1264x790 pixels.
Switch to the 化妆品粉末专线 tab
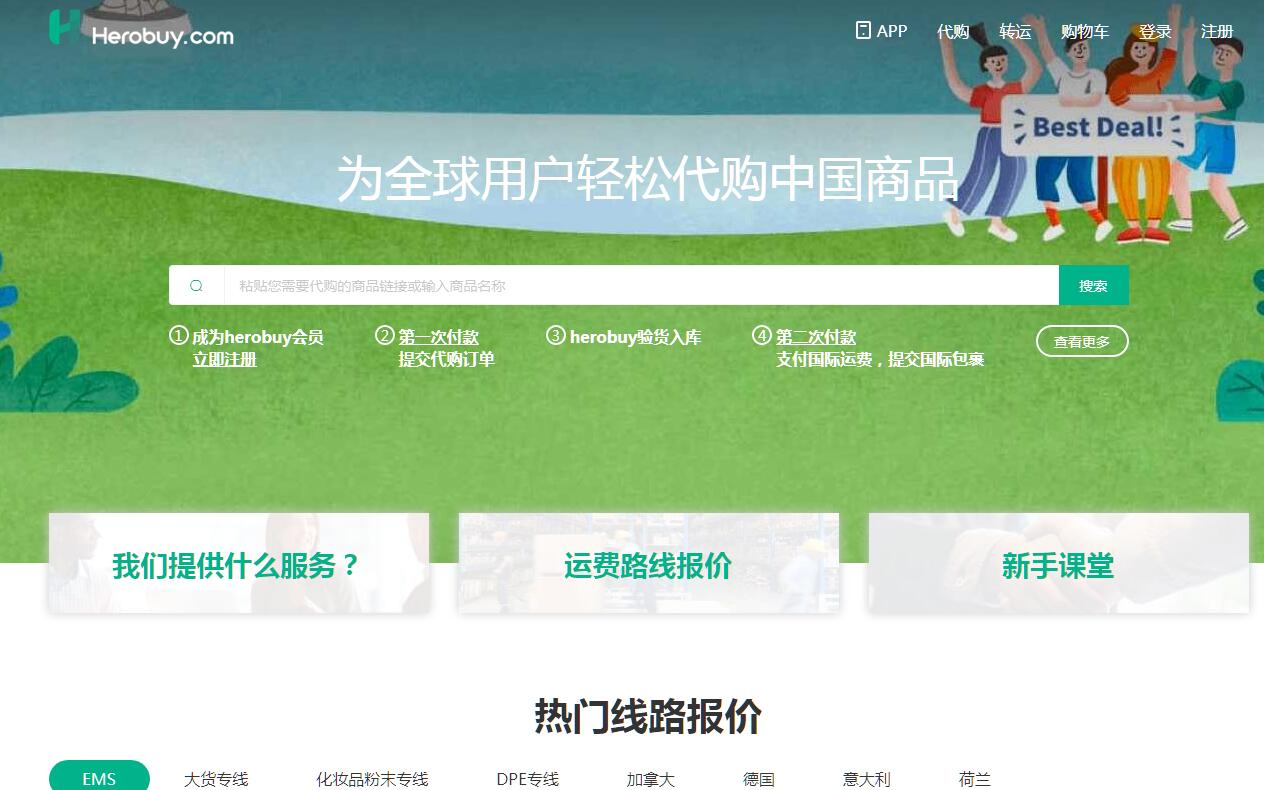[372, 779]
